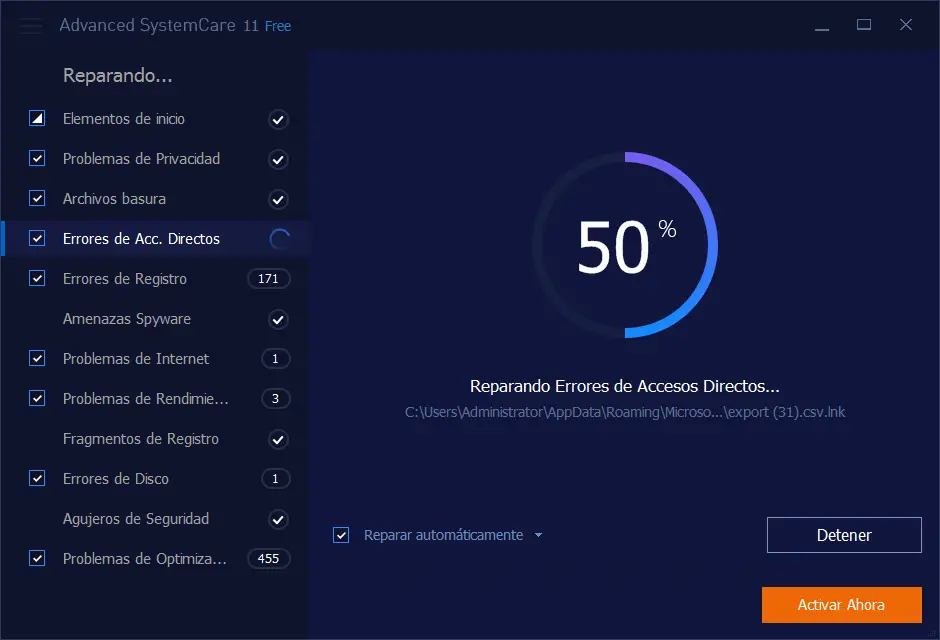The height and width of the screenshot is (640, 940).
Task: Click completed checkmark icon for Elementos de inicio
Action: 278,119
